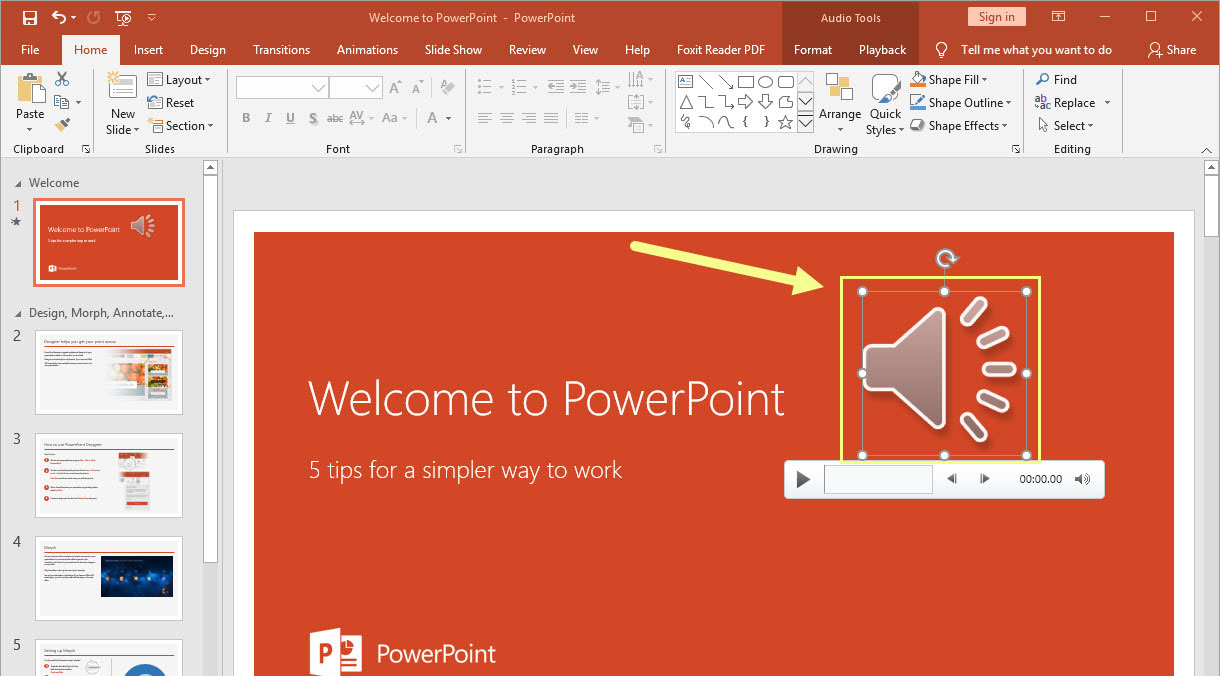Select the Scribble freeform shape
The height and width of the screenshot is (676, 1220).
(x=686, y=123)
